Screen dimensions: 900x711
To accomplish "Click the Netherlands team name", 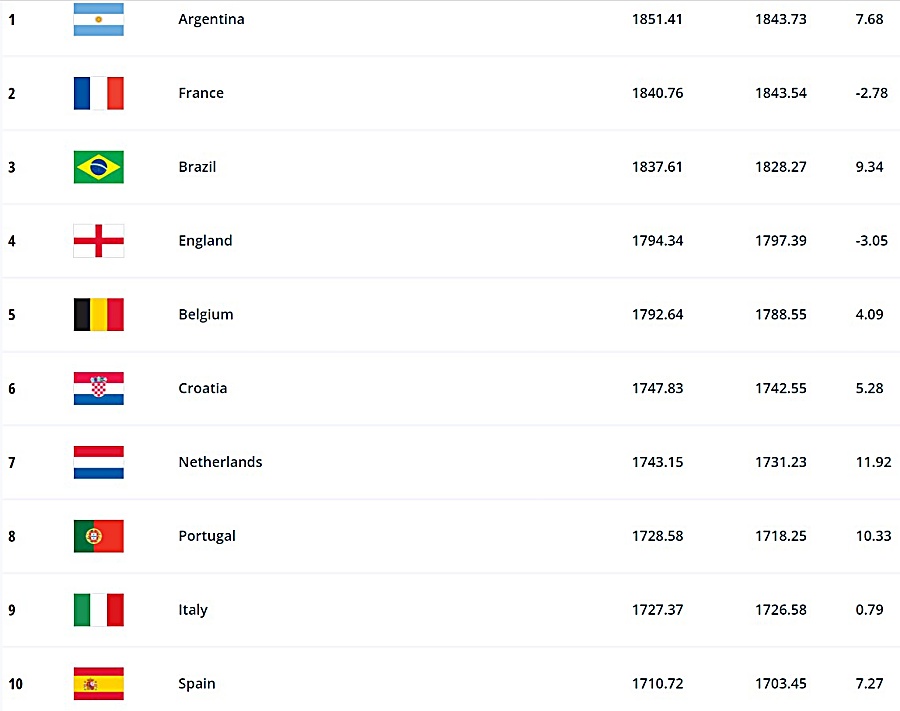I will pos(220,462).
